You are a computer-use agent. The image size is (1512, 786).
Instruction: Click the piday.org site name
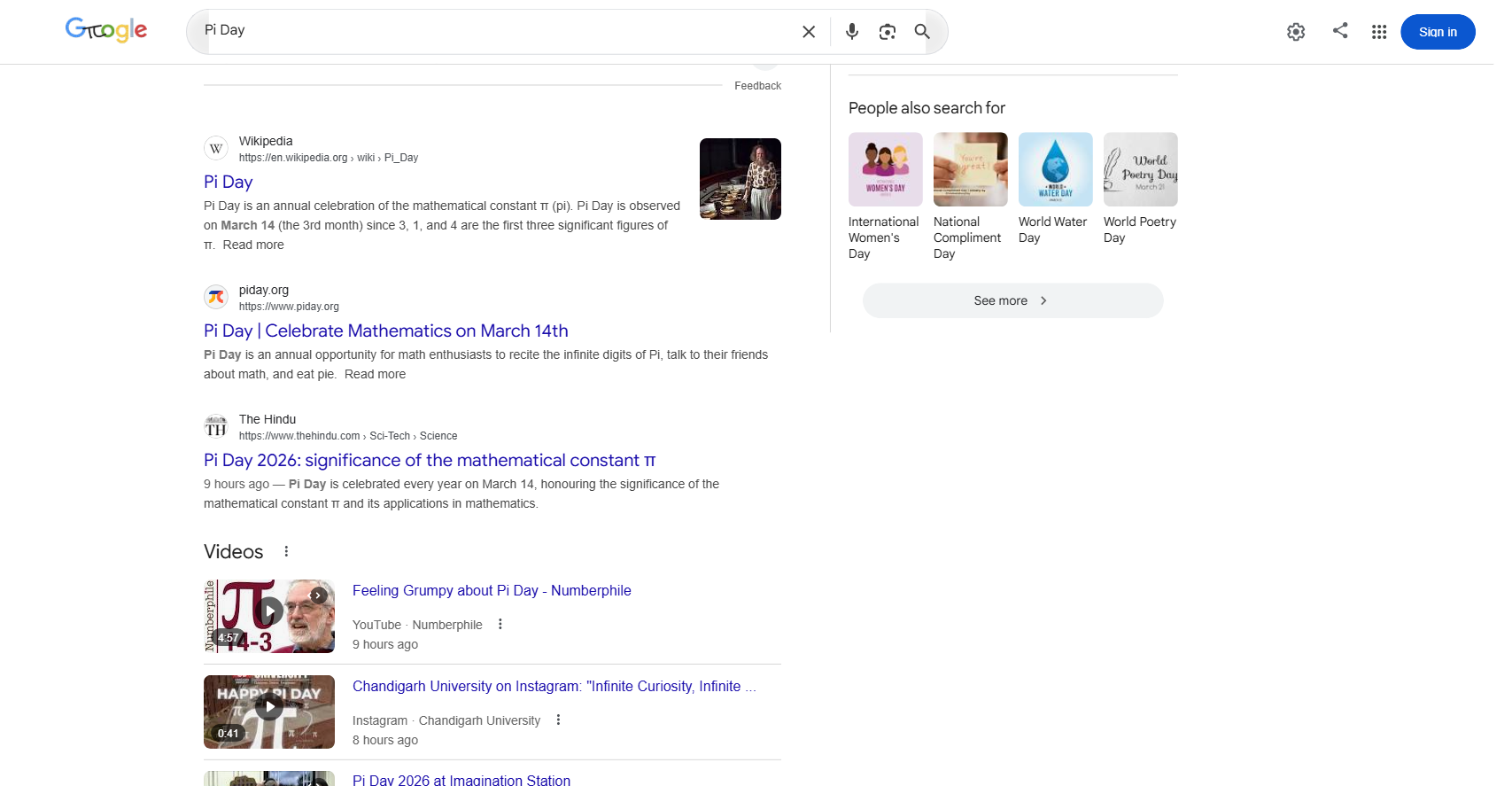pos(264,290)
